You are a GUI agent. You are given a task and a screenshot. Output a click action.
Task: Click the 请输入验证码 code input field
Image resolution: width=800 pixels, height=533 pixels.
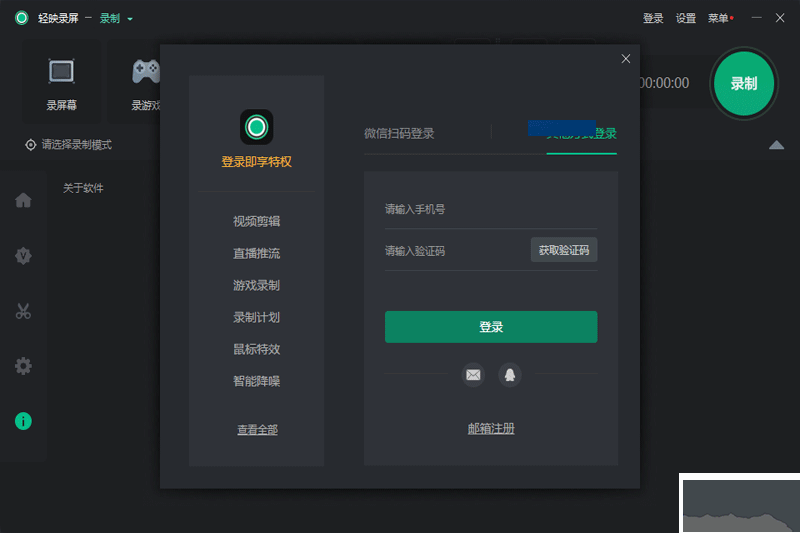click(457, 251)
